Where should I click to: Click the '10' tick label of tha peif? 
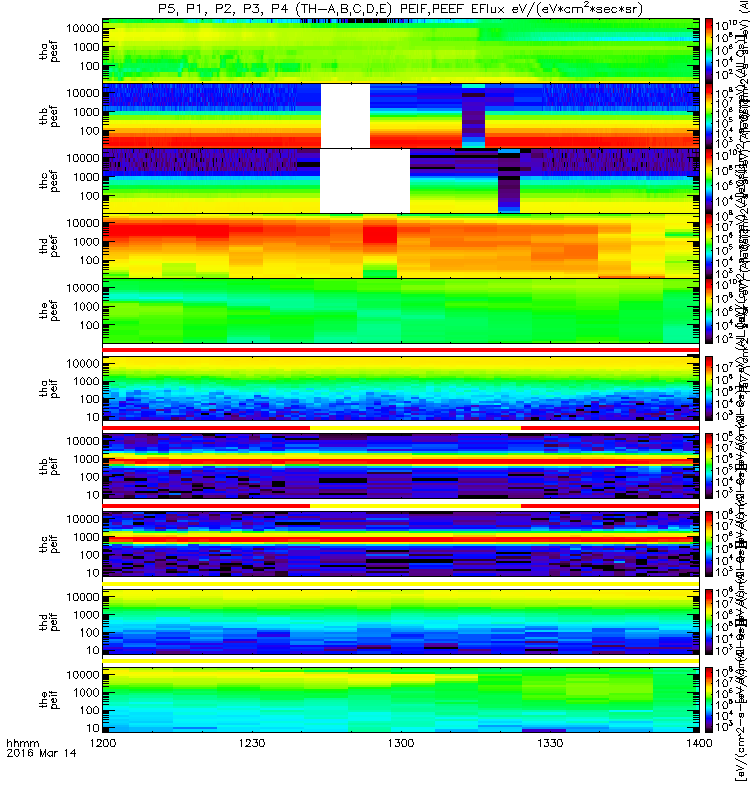coord(92,417)
